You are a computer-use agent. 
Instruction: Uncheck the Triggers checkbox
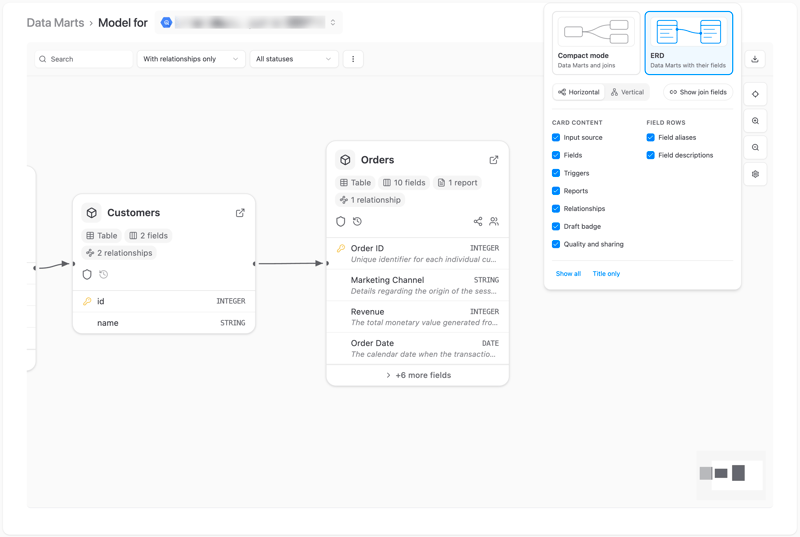(x=556, y=173)
